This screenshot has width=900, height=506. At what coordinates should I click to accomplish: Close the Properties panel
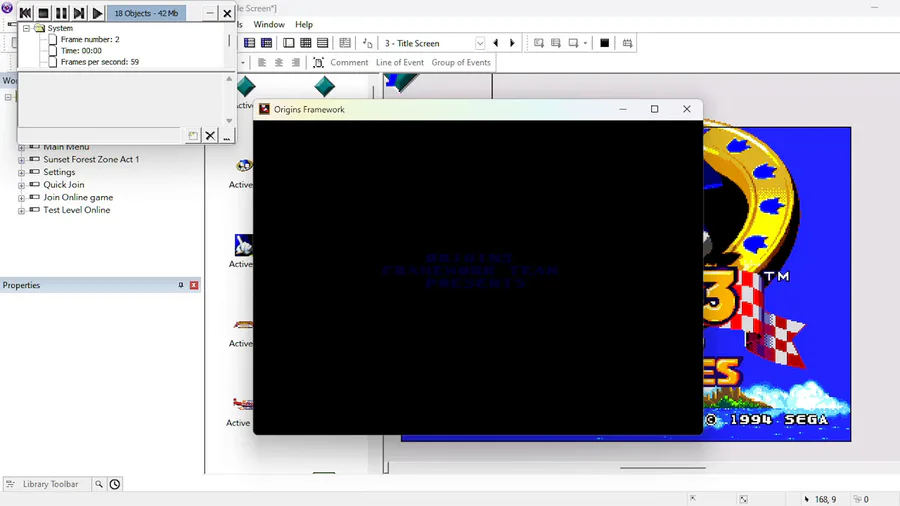(x=194, y=285)
